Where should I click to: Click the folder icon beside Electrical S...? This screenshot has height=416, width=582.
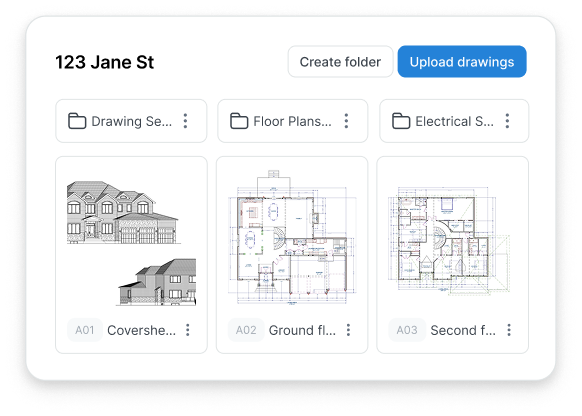click(401, 121)
